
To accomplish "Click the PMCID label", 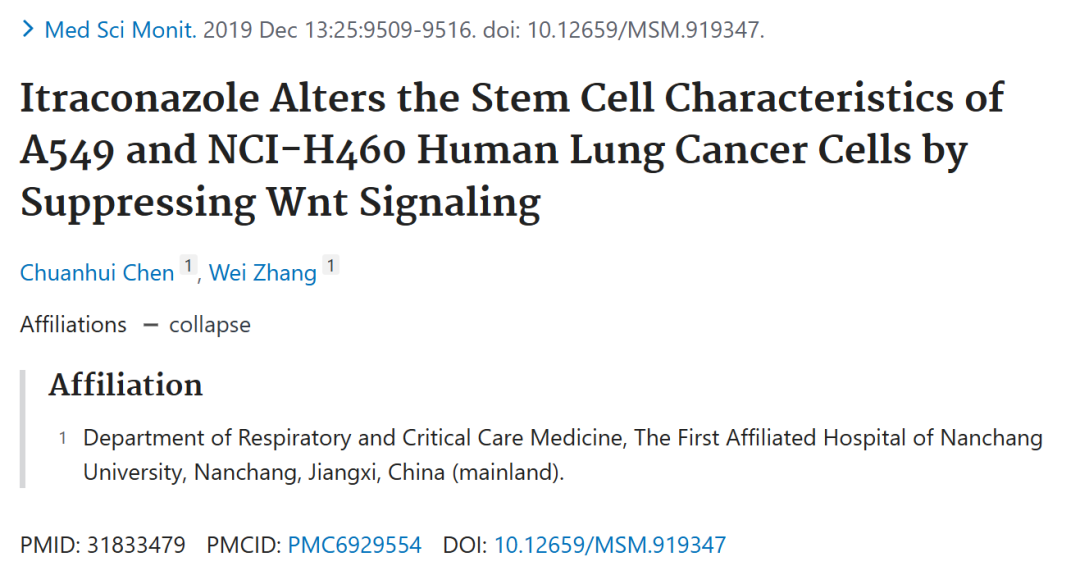I will [x=244, y=545].
